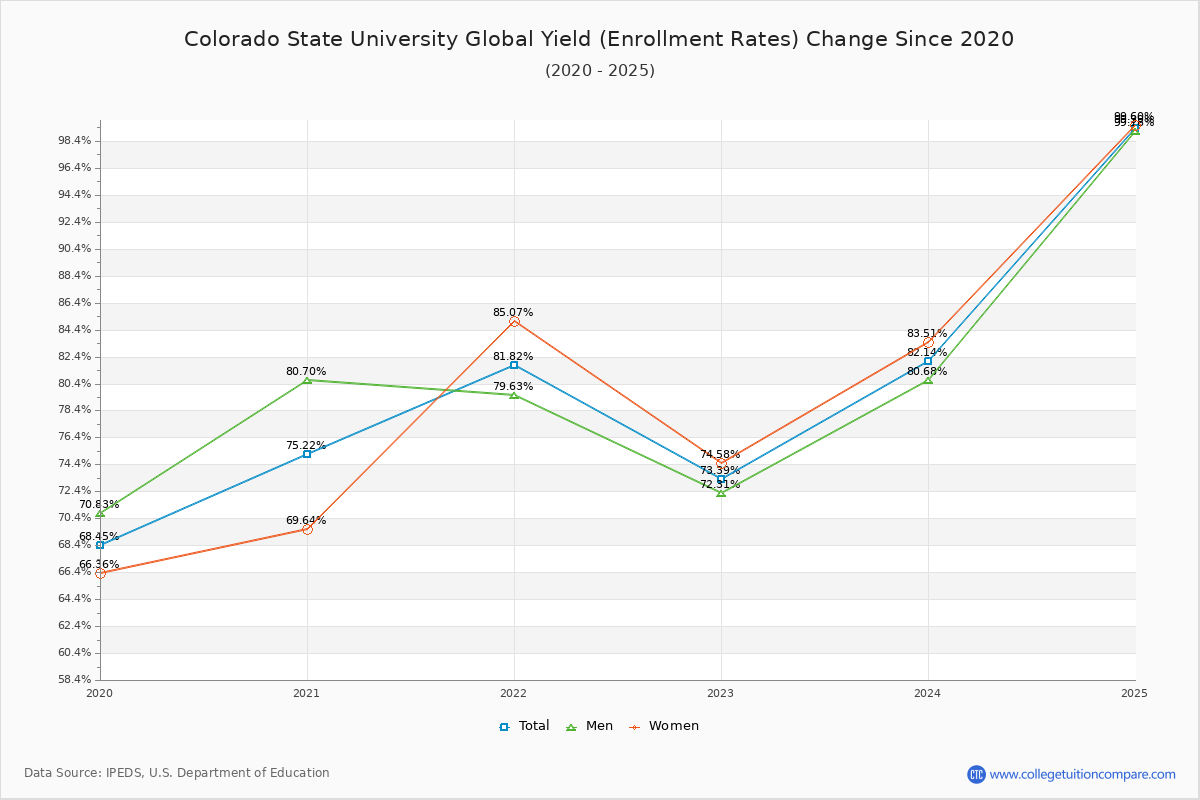The height and width of the screenshot is (800, 1200).
Task: Toggle the Total series in the legend
Action: (x=524, y=726)
